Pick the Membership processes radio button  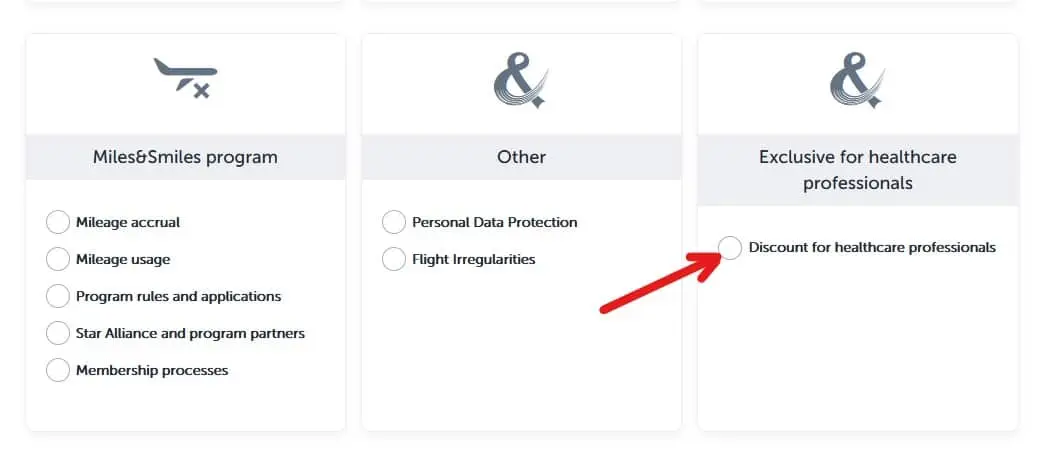point(58,370)
